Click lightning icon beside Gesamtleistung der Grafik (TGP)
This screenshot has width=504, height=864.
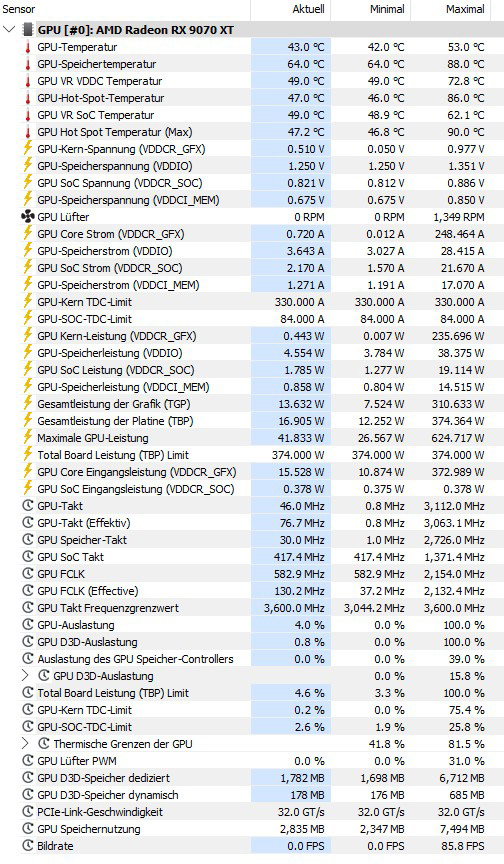click(x=28, y=404)
